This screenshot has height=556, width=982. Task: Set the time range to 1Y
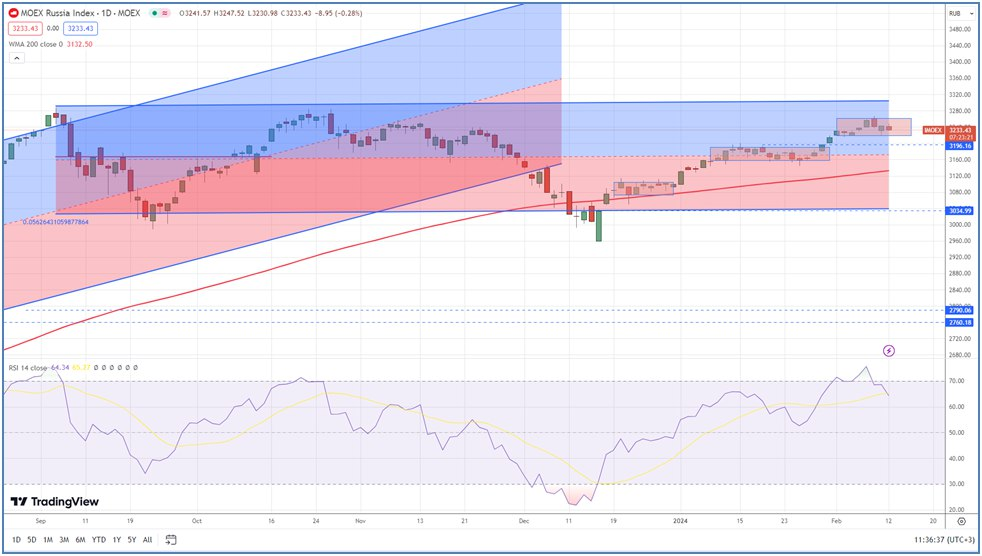(116, 540)
